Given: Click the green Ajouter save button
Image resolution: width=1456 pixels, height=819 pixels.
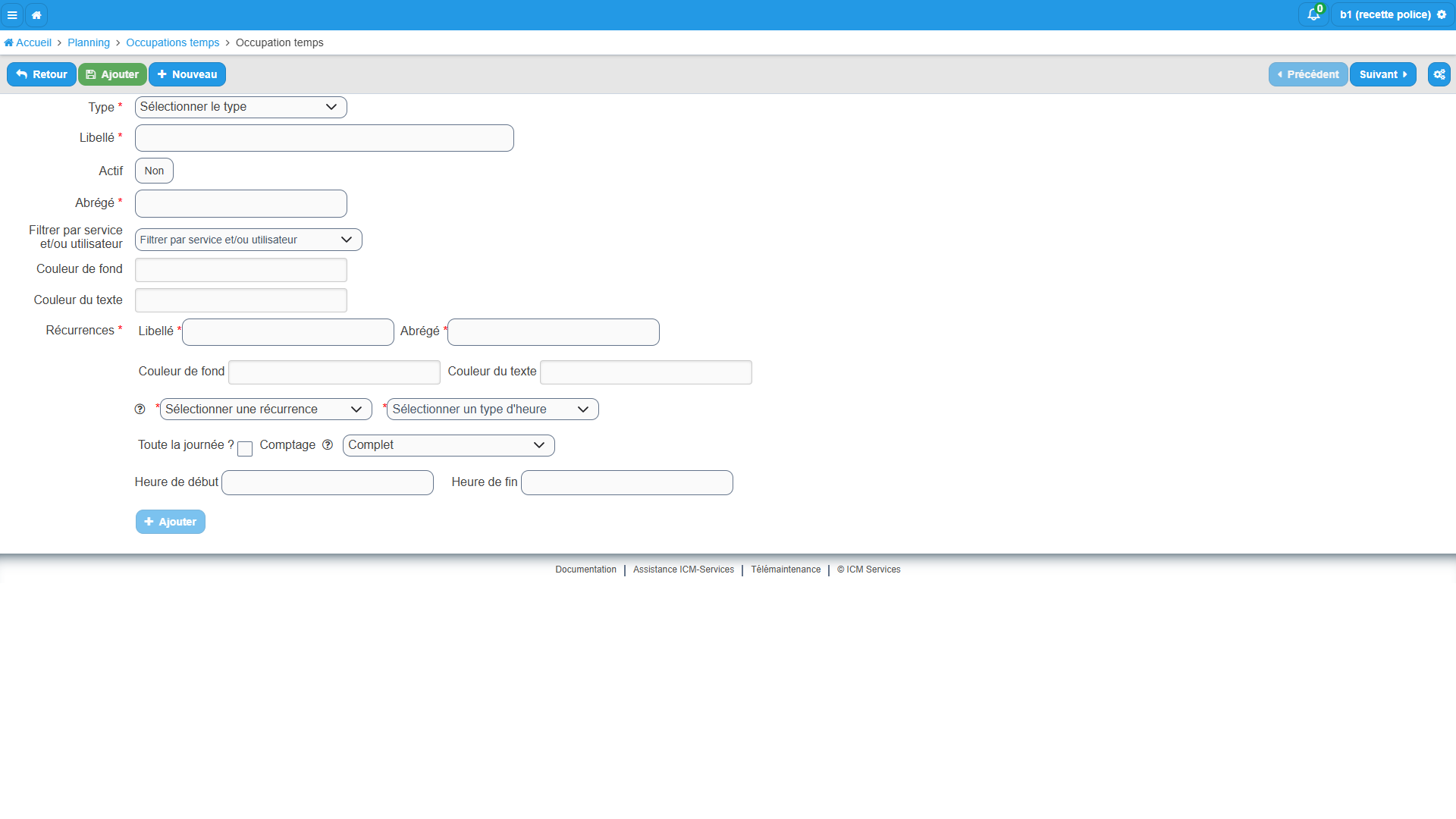Looking at the screenshot, I should (112, 74).
